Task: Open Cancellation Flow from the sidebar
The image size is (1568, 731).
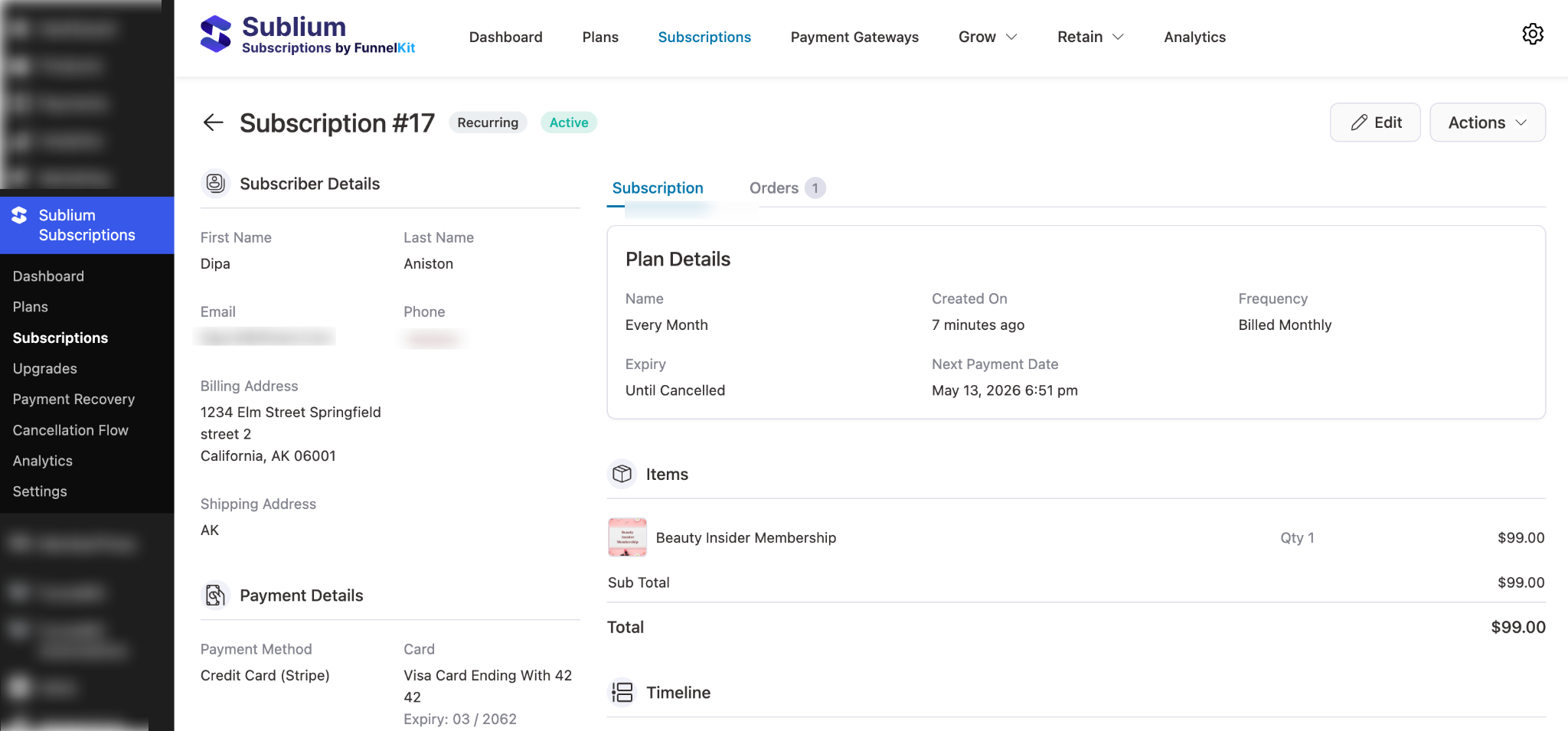Action: [70, 429]
